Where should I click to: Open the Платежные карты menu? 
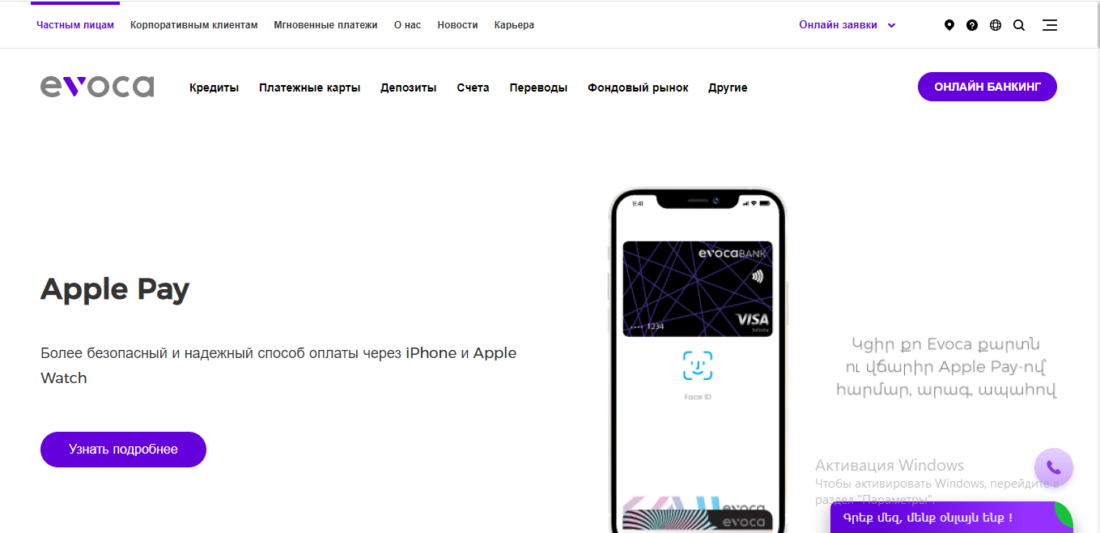(x=309, y=88)
